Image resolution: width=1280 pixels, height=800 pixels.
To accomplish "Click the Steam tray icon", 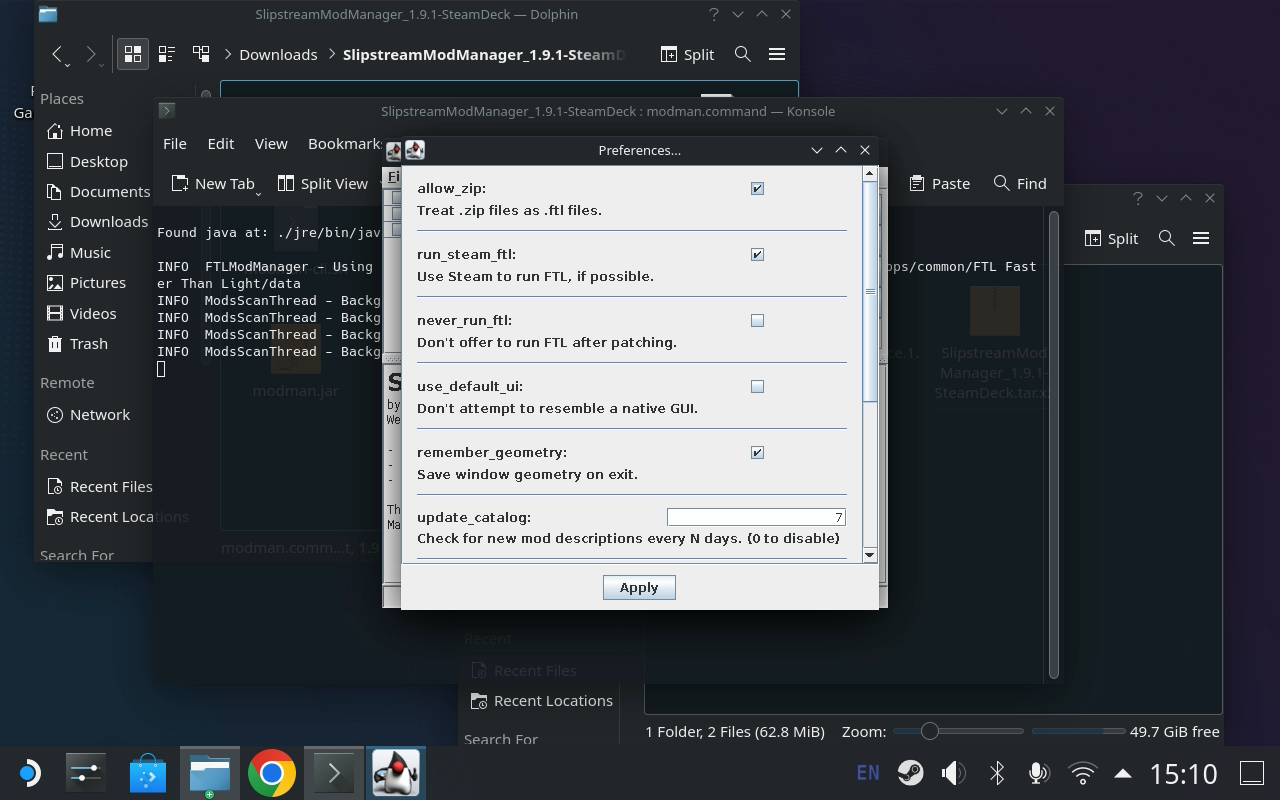I will (910, 773).
